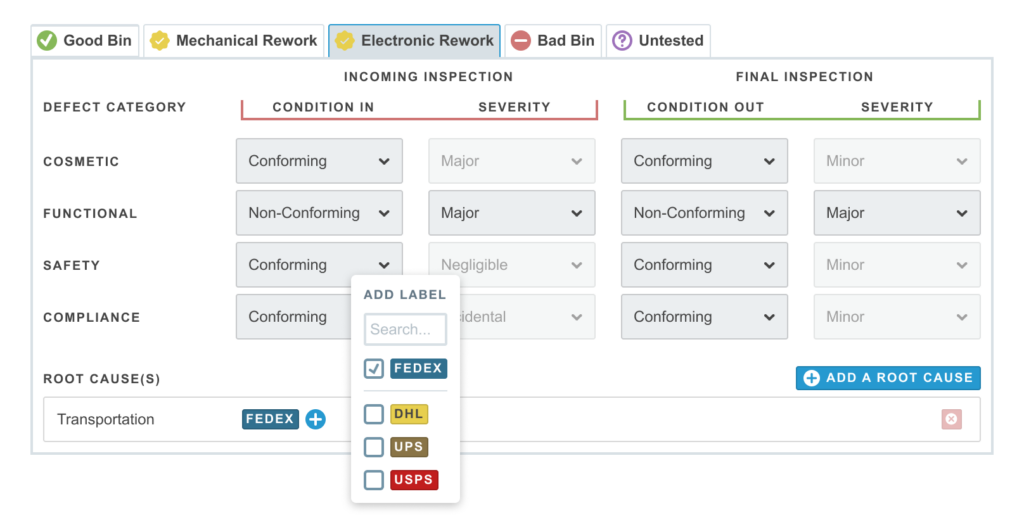Image resolution: width=1024 pixels, height=527 pixels.
Task: Click the yellow Mechanical Rework badge icon
Action: click(159, 41)
